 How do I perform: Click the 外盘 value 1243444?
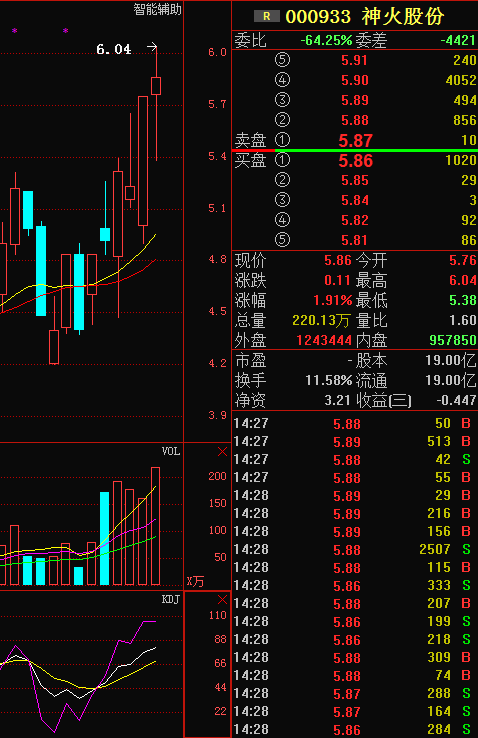pyautogui.click(x=324, y=340)
